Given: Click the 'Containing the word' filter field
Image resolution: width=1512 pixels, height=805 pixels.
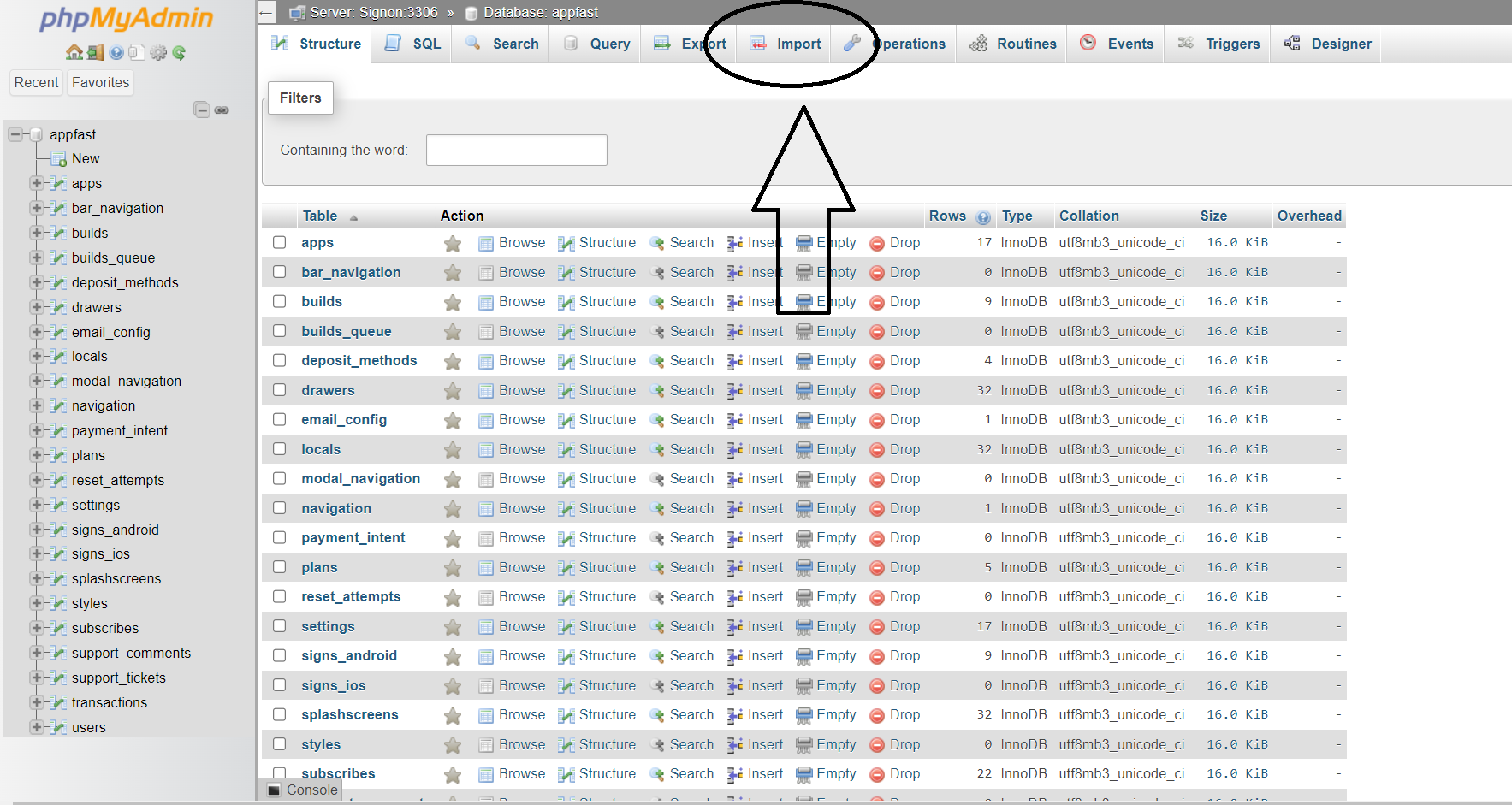Looking at the screenshot, I should (x=516, y=151).
